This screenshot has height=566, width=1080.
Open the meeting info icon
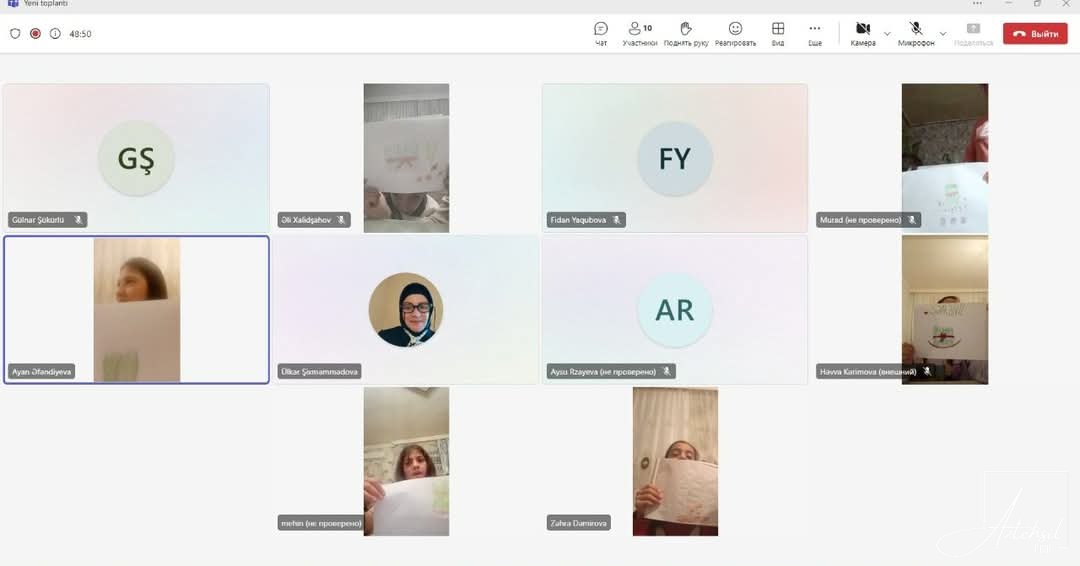tap(55, 33)
